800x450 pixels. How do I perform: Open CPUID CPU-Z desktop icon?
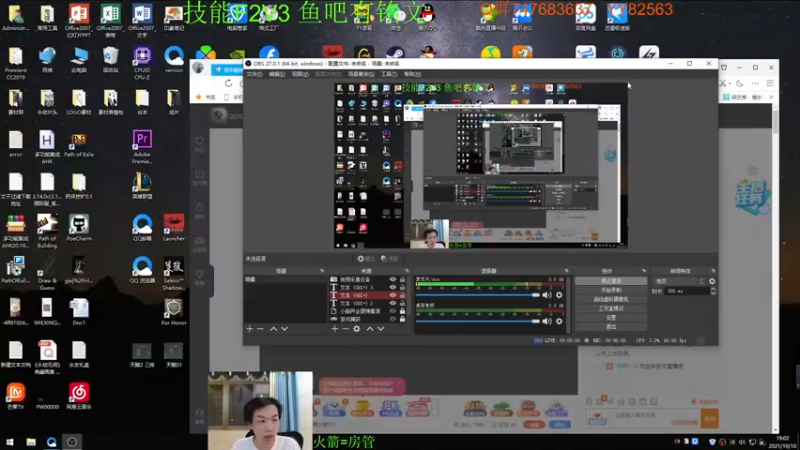[142, 63]
